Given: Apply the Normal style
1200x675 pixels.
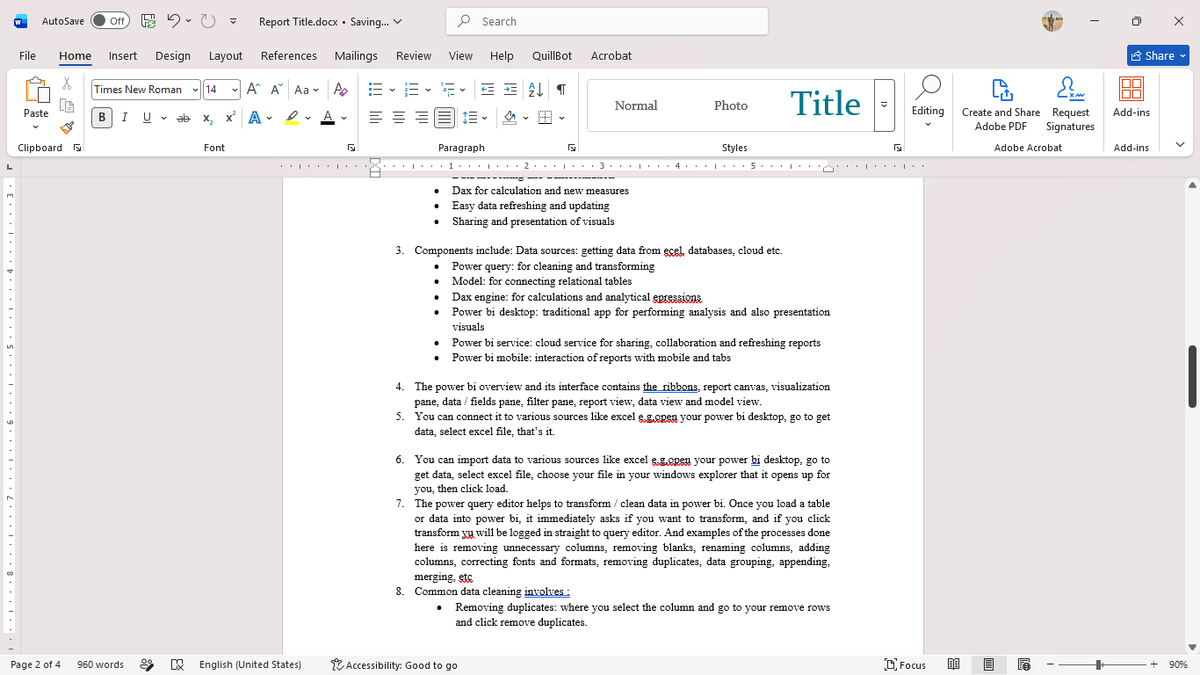Looking at the screenshot, I should tap(636, 105).
